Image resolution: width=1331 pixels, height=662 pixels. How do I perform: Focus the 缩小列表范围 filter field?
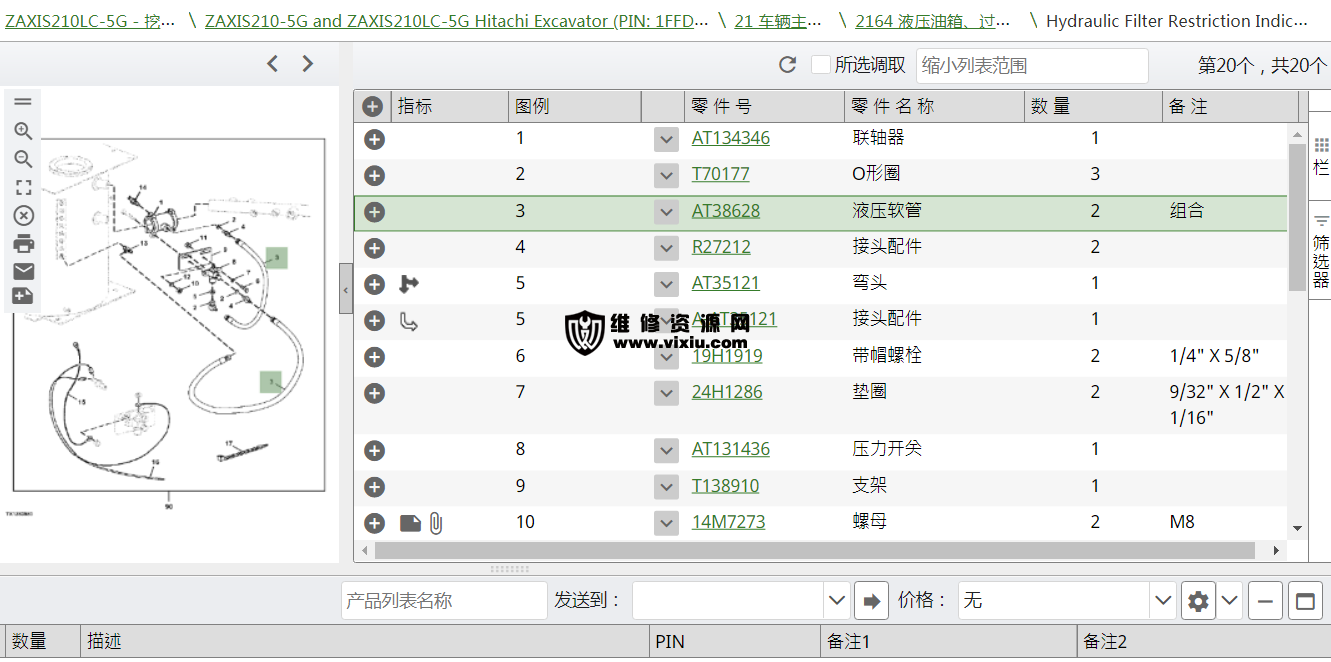coord(1032,66)
